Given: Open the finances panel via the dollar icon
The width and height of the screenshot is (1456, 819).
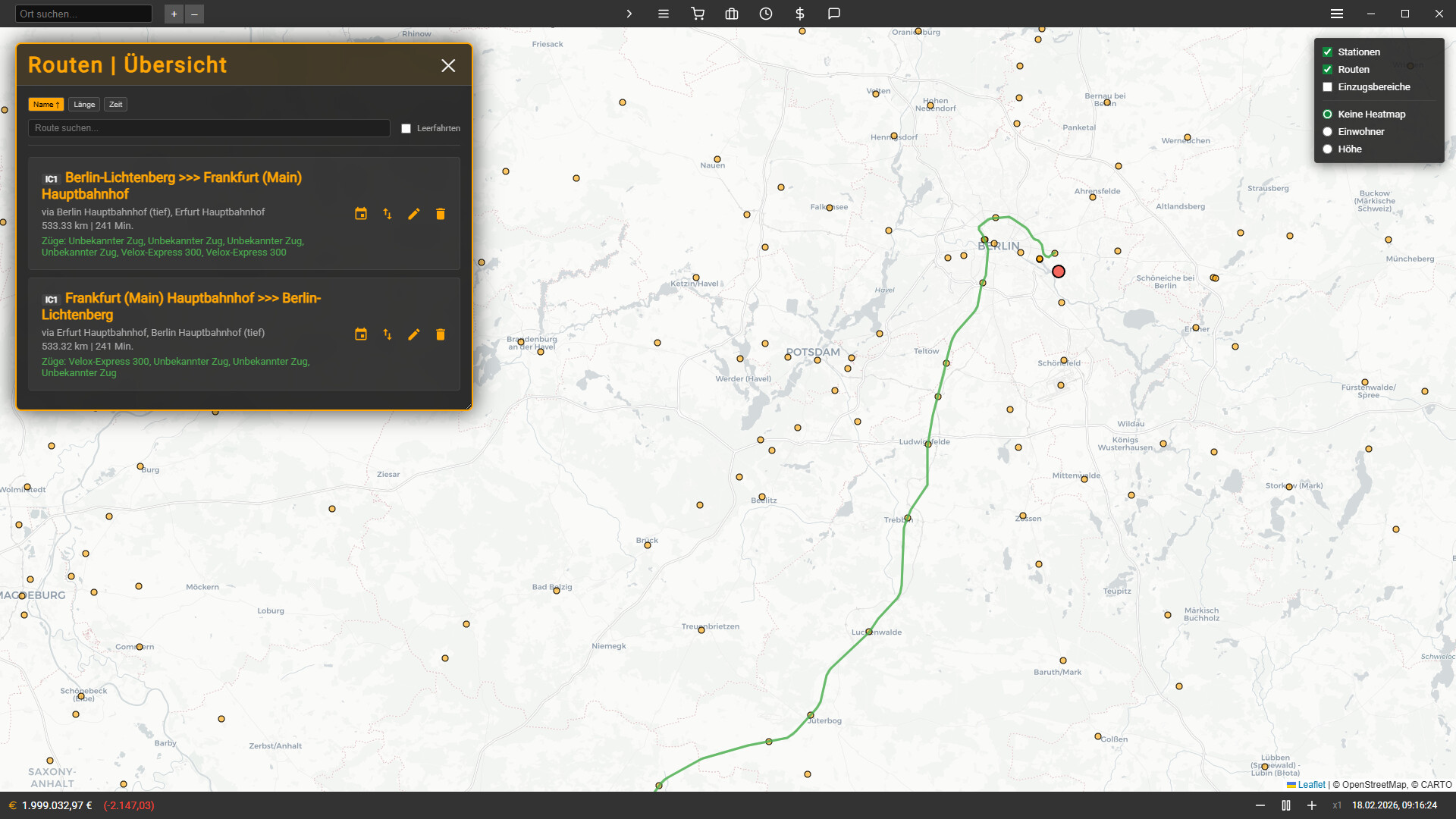Looking at the screenshot, I should coord(799,14).
